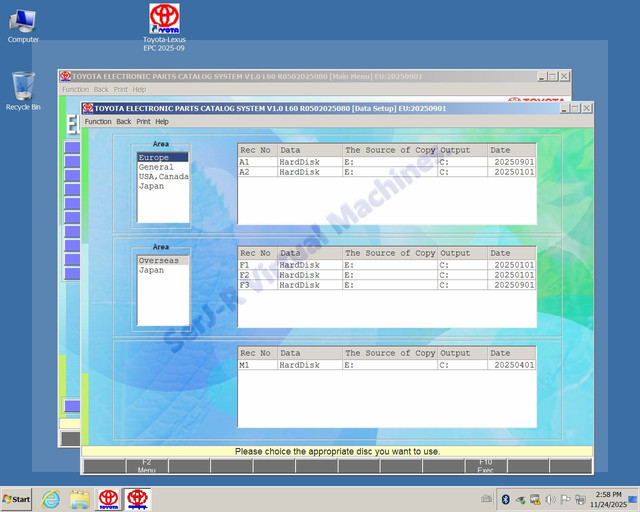The width and height of the screenshot is (640, 512).
Task: Select the Recycle Bin desktop icon
Action: click(23, 91)
